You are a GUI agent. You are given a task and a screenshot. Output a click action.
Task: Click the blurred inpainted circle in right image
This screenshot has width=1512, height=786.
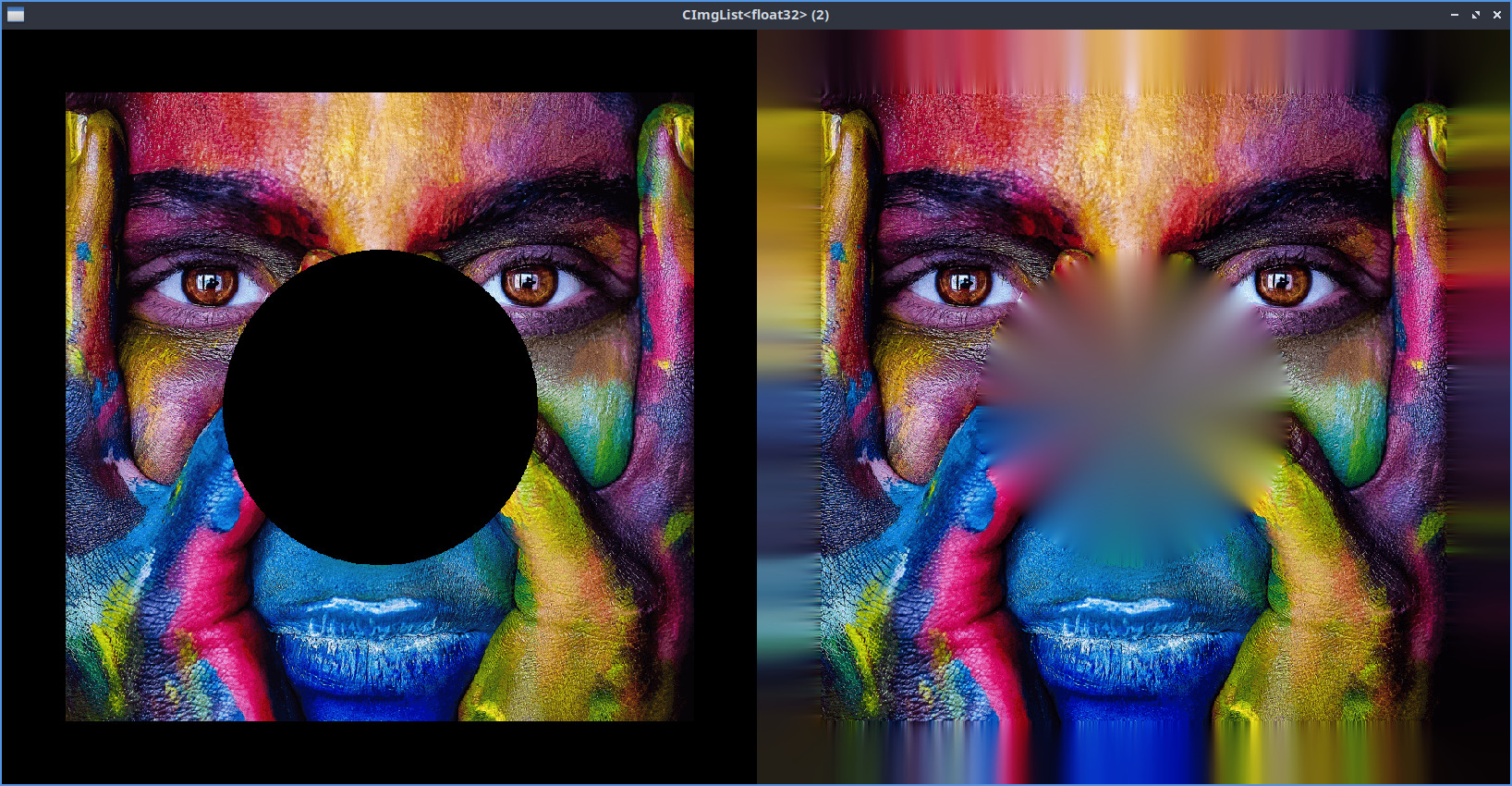pos(1134,407)
